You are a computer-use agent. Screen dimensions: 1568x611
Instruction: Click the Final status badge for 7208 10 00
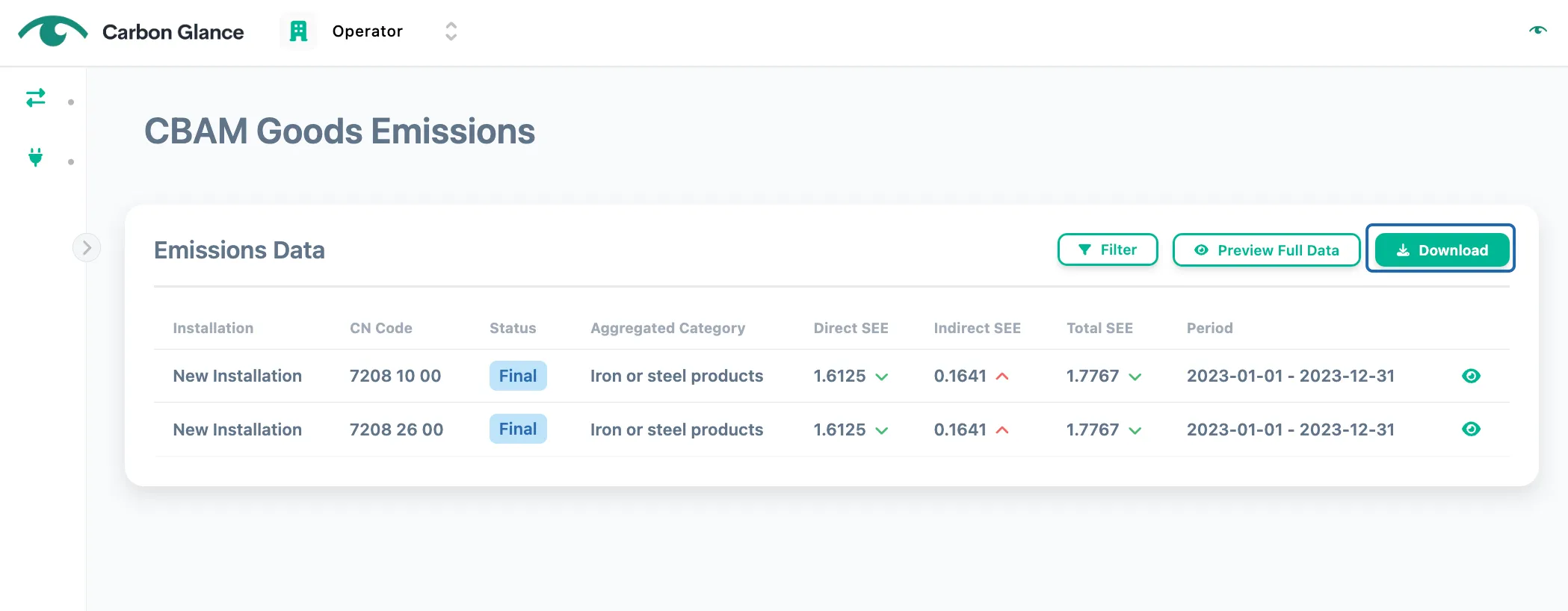click(518, 376)
